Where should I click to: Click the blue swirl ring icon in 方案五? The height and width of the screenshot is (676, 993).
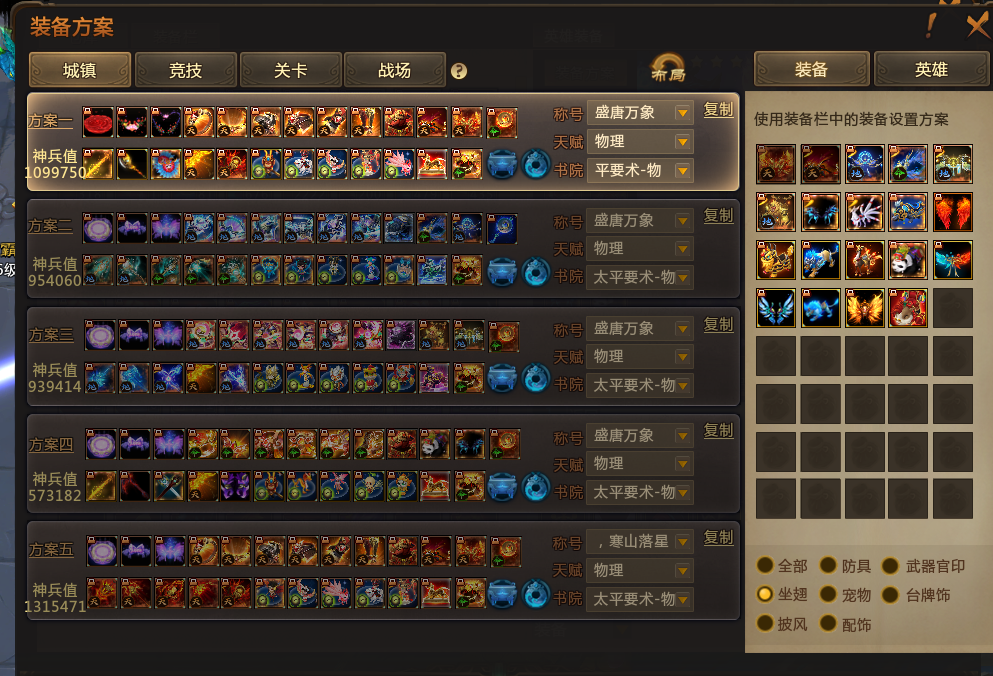pos(536,594)
